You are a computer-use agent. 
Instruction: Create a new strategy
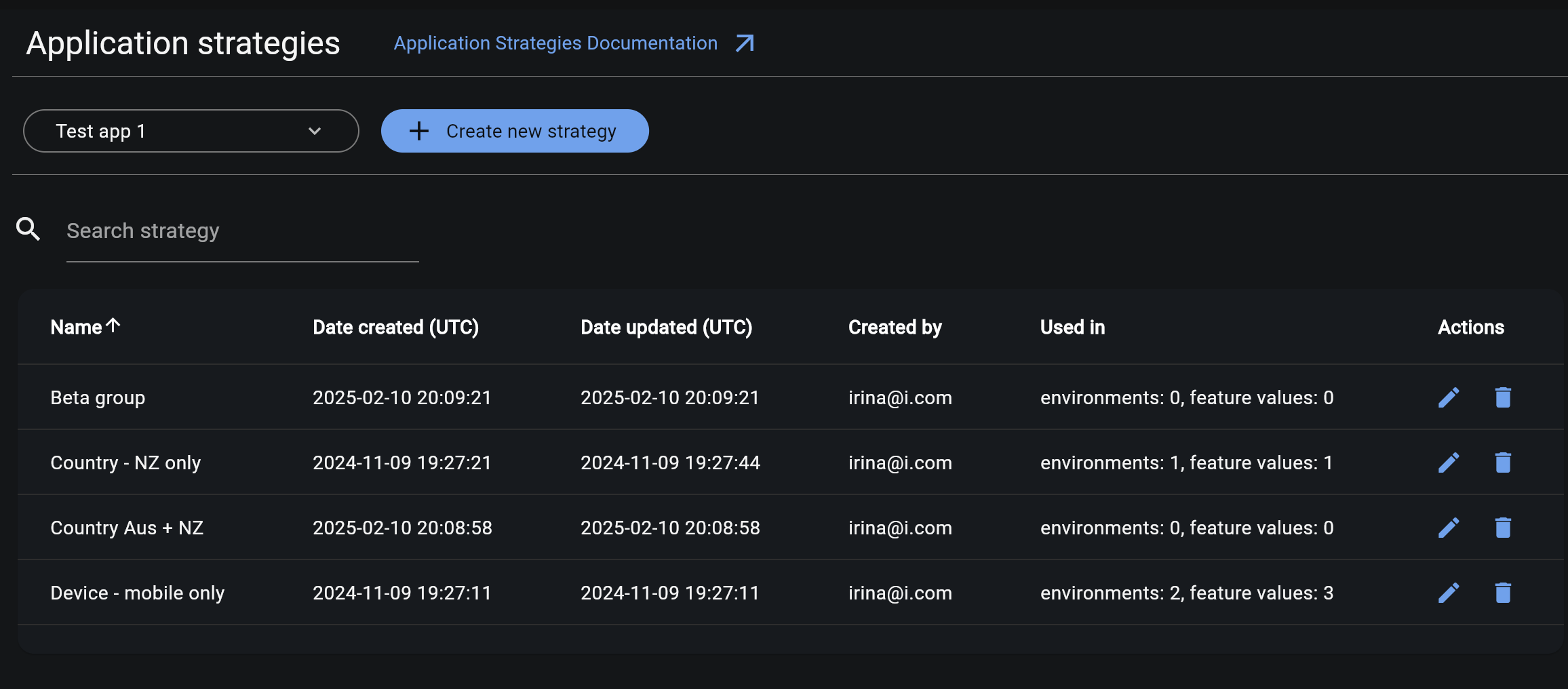coord(515,131)
